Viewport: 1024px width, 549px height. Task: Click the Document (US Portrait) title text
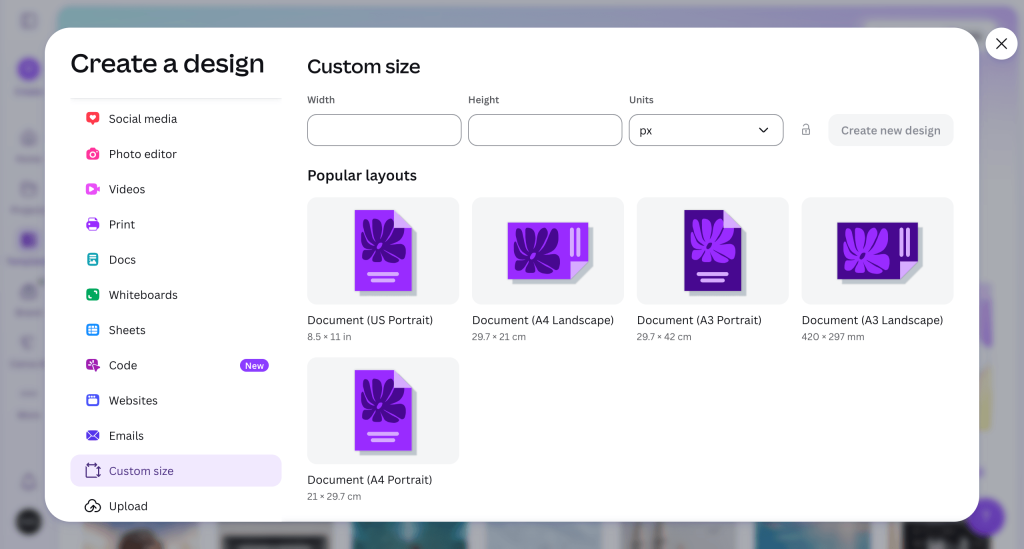[370, 320]
